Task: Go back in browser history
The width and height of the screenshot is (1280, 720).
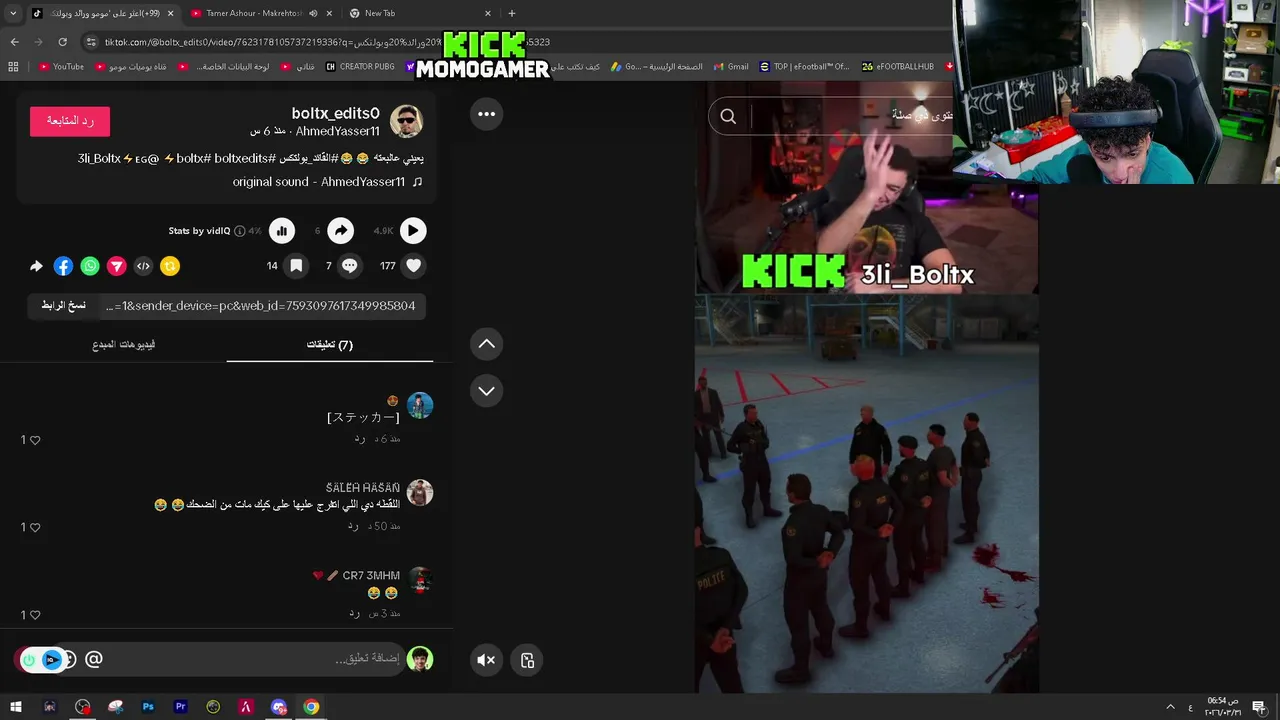Action: [x=14, y=42]
